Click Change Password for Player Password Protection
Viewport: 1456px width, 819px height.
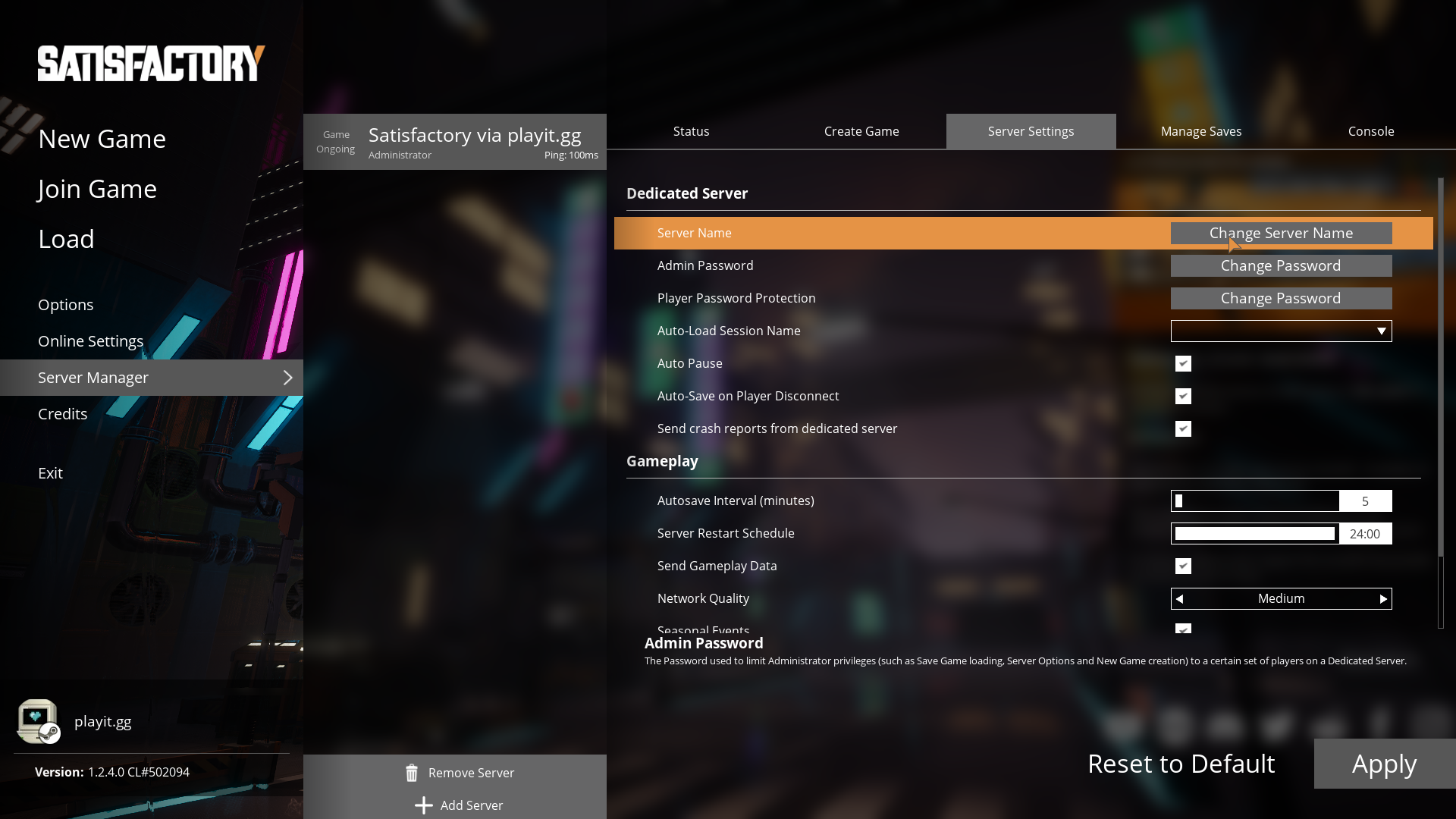pyautogui.click(x=1282, y=298)
